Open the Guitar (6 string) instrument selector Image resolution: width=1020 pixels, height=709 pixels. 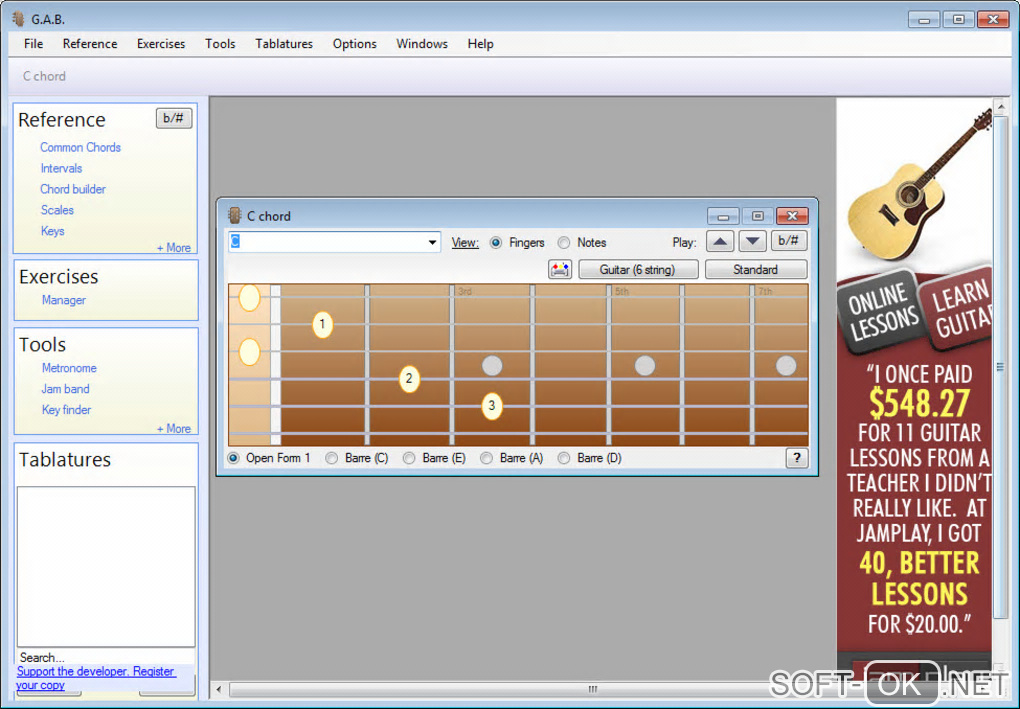pos(638,269)
